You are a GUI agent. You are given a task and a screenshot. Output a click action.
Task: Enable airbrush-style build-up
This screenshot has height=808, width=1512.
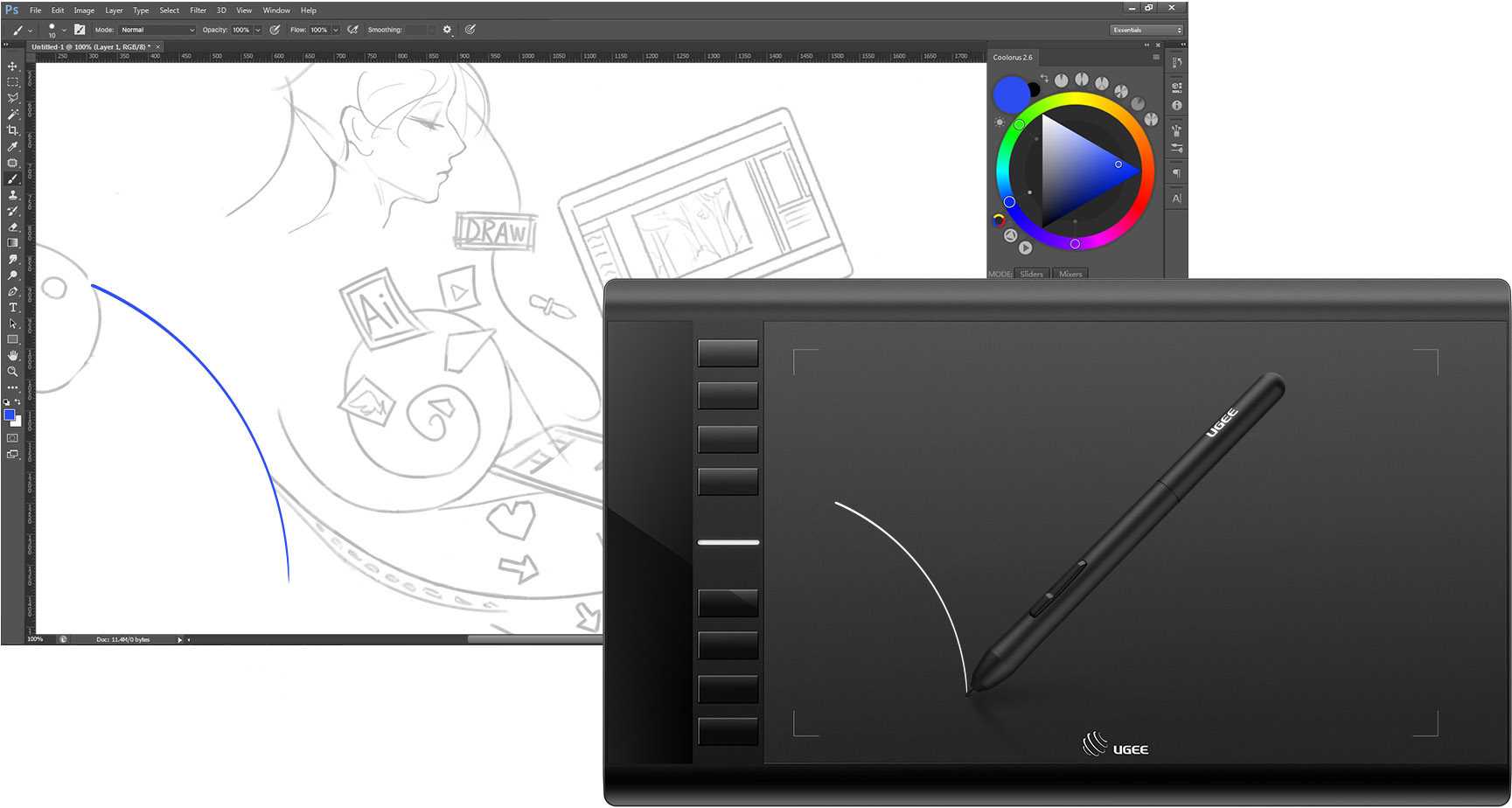click(x=352, y=30)
